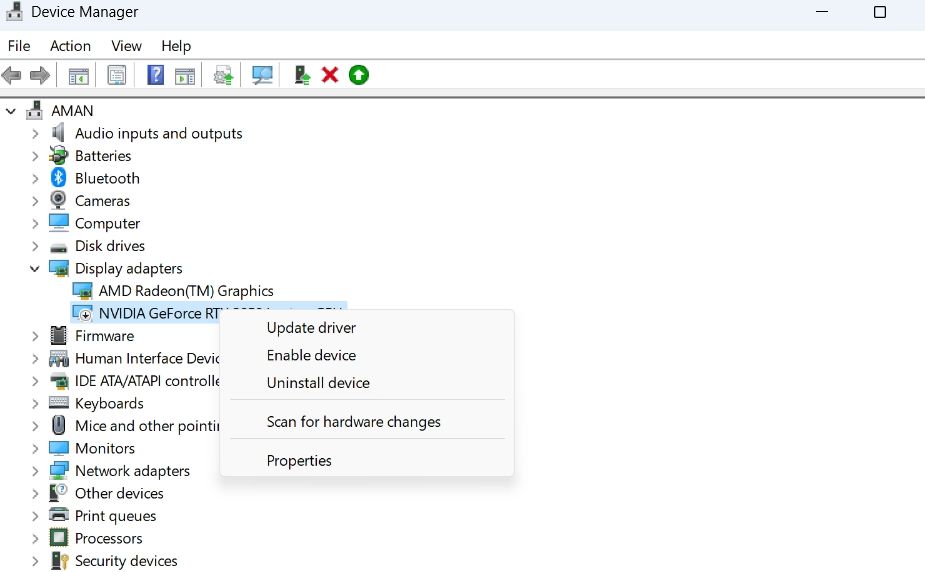
Task: Expand Audio inputs and outputs
Action: 35,133
